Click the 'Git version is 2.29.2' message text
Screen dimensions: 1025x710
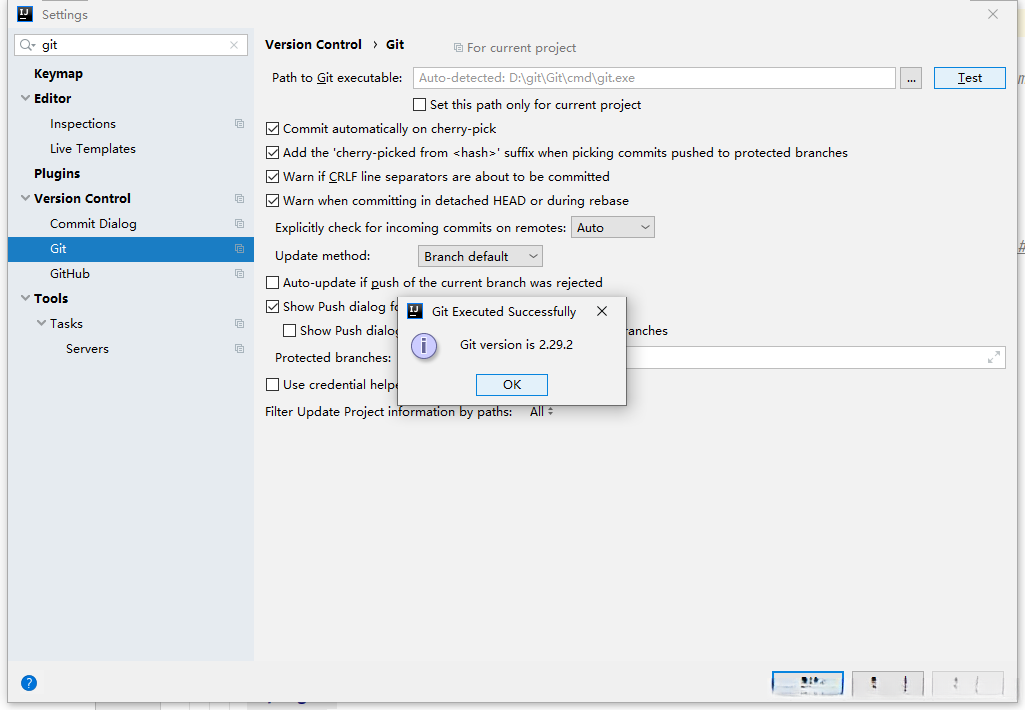coord(516,345)
